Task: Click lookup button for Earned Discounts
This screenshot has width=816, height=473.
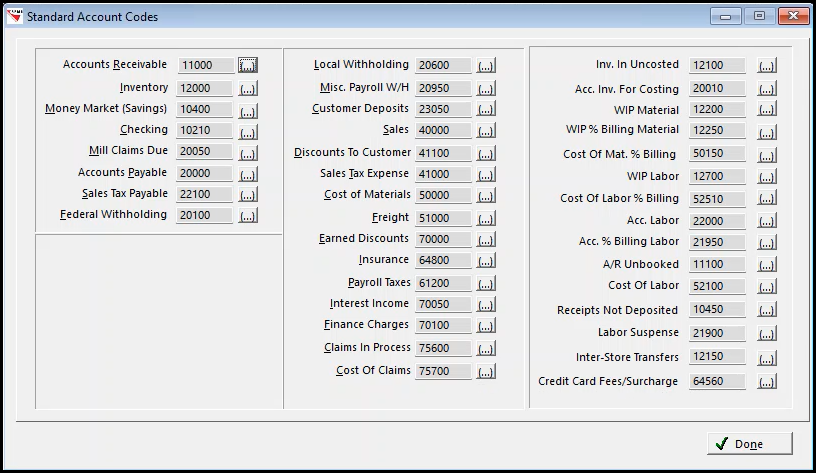Action: tap(486, 239)
